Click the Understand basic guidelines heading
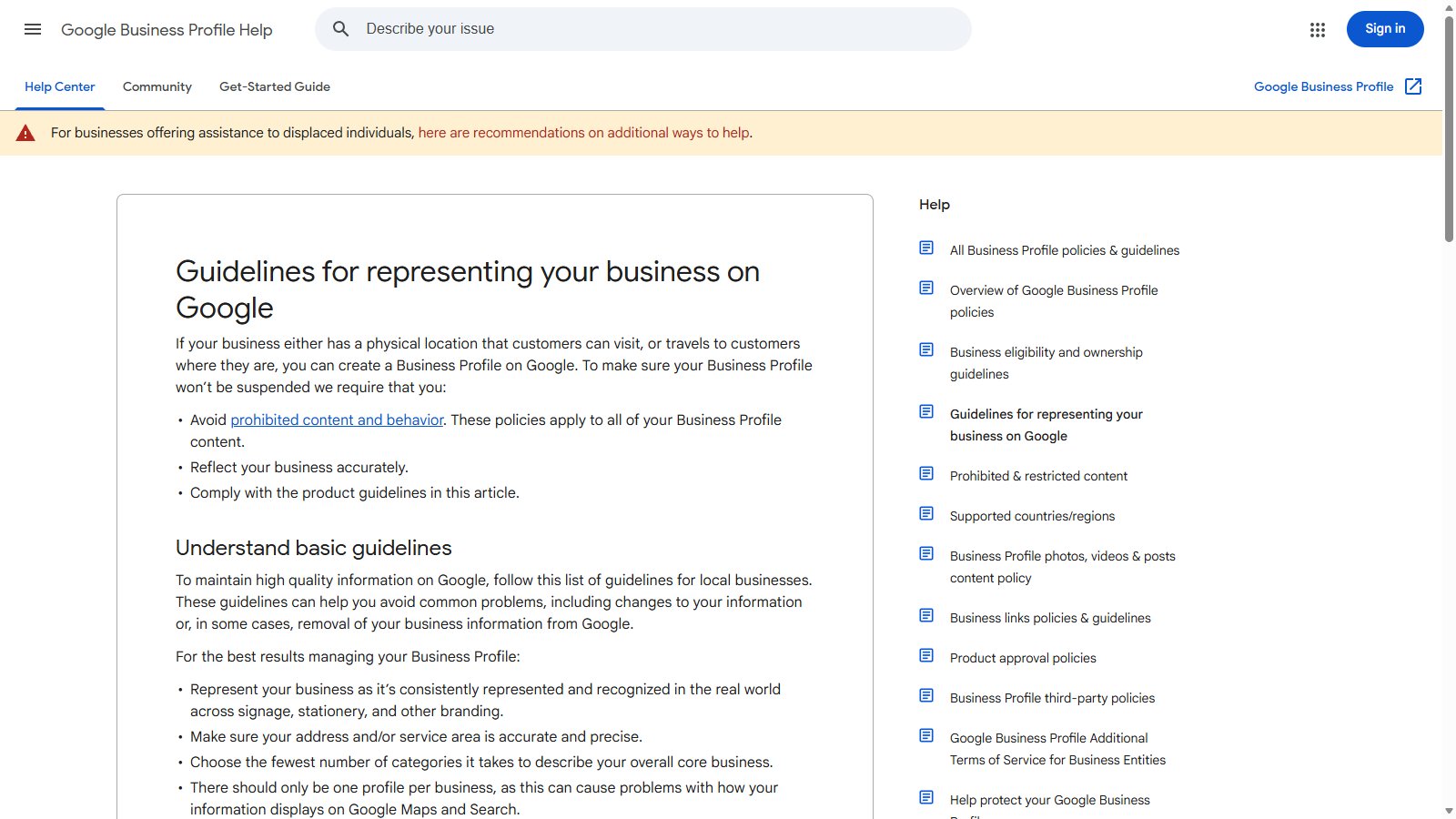Viewport: 1456px width, 819px height. point(313,548)
